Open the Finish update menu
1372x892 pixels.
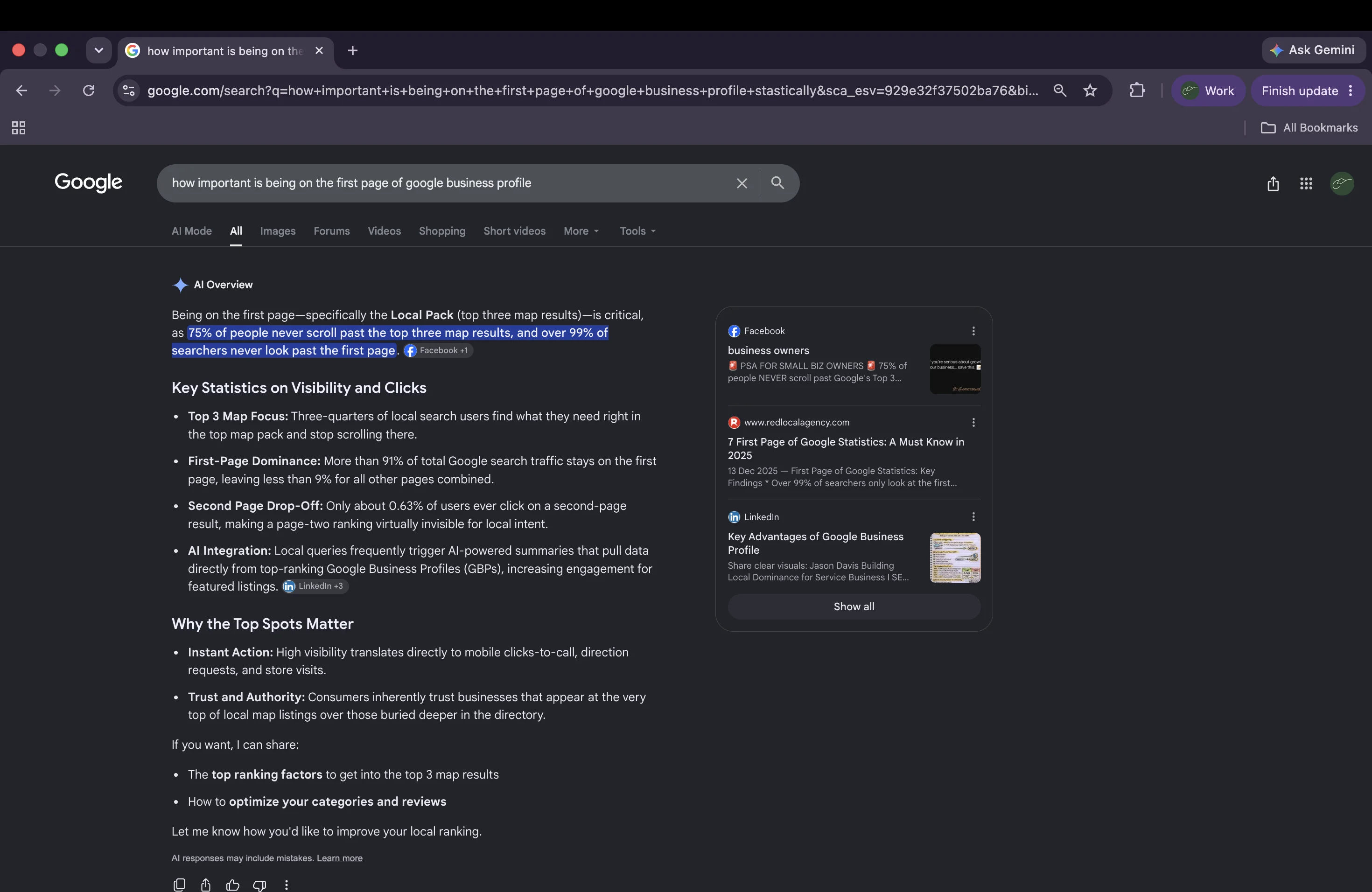point(1307,91)
